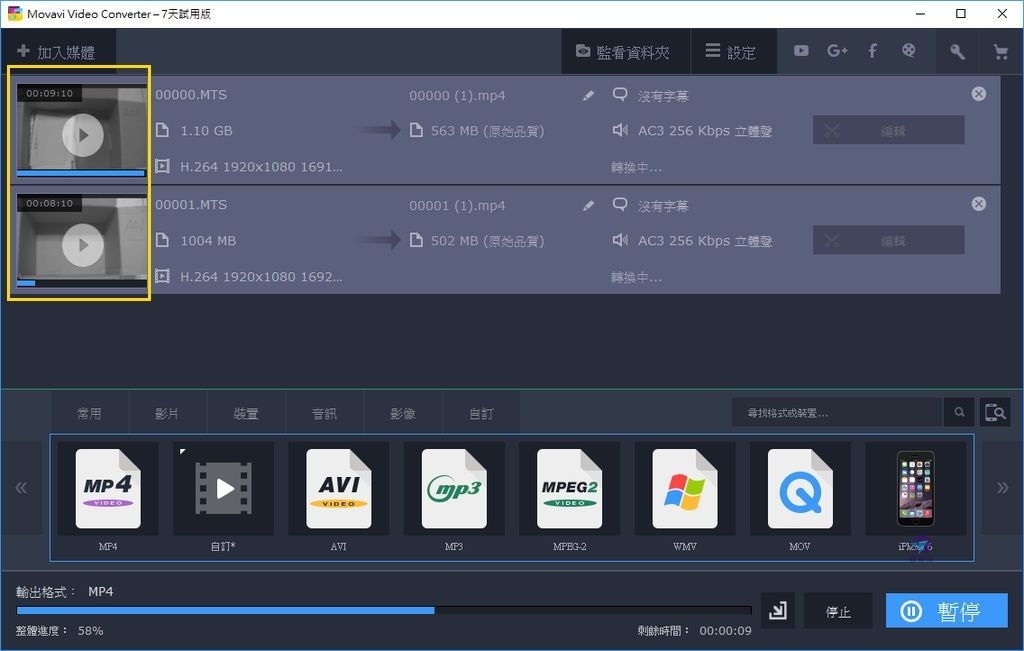The width and height of the screenshot is (1024, 651).
Task: Click pencil icon to rename 00001 (1).mp4
Action: (x=588, y=206)
